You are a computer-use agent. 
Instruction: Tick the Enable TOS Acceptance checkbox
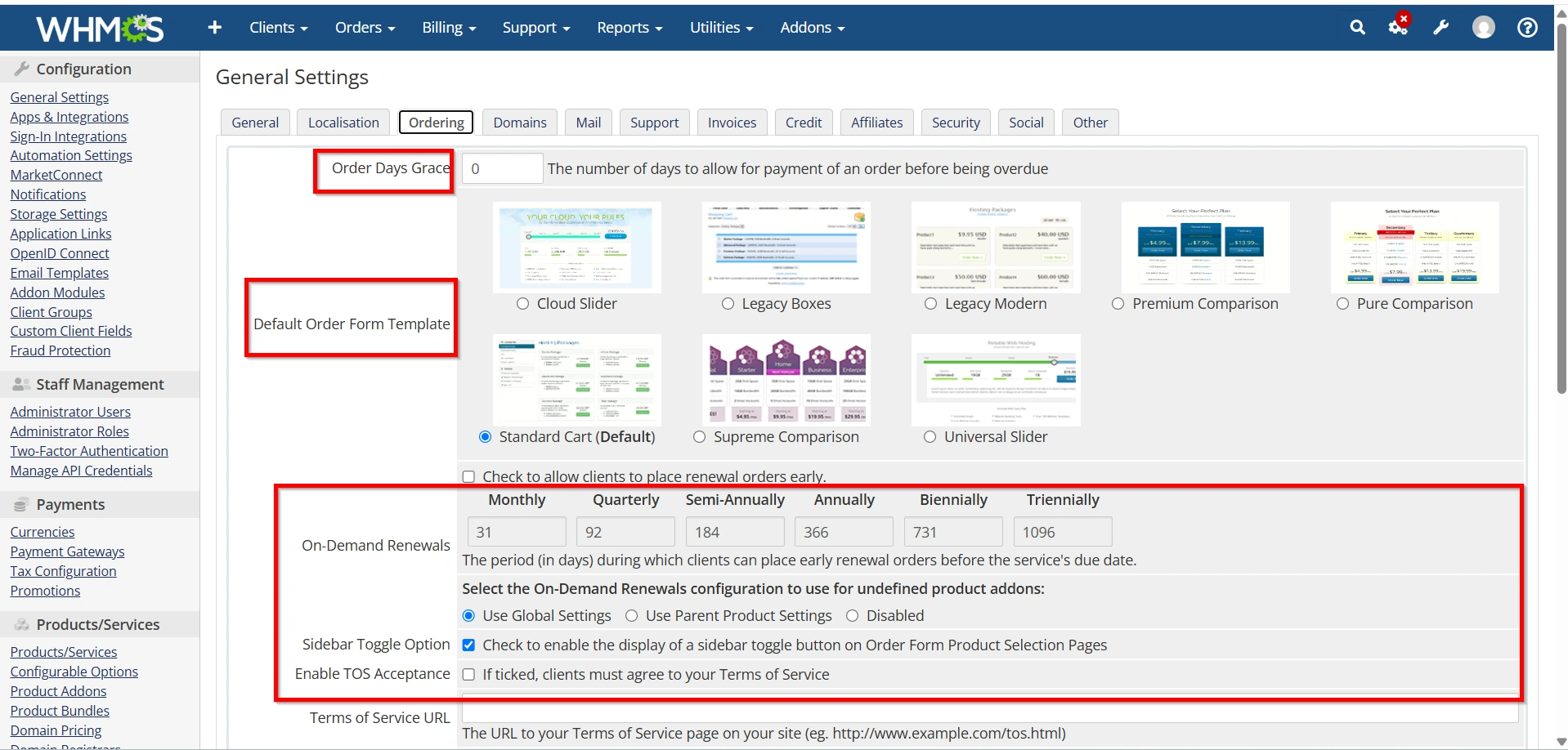click(x=468, y=675)
